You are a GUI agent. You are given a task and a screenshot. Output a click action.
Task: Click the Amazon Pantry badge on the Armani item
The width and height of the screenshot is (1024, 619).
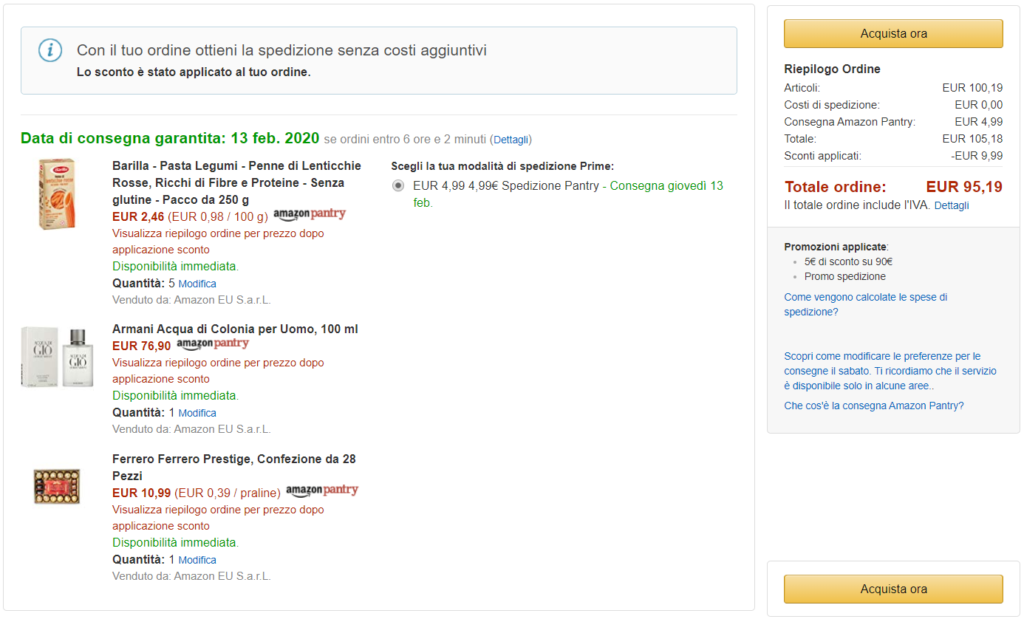[x=211, y=342]
